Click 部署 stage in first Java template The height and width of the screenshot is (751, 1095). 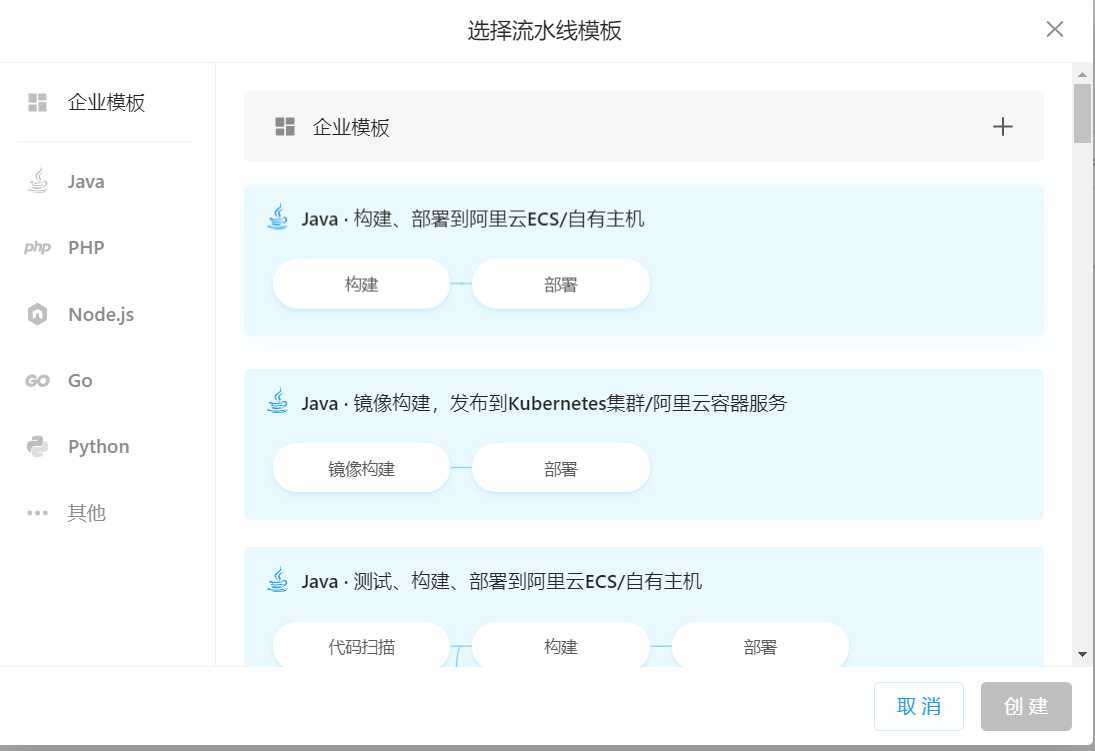coord(561,284)
